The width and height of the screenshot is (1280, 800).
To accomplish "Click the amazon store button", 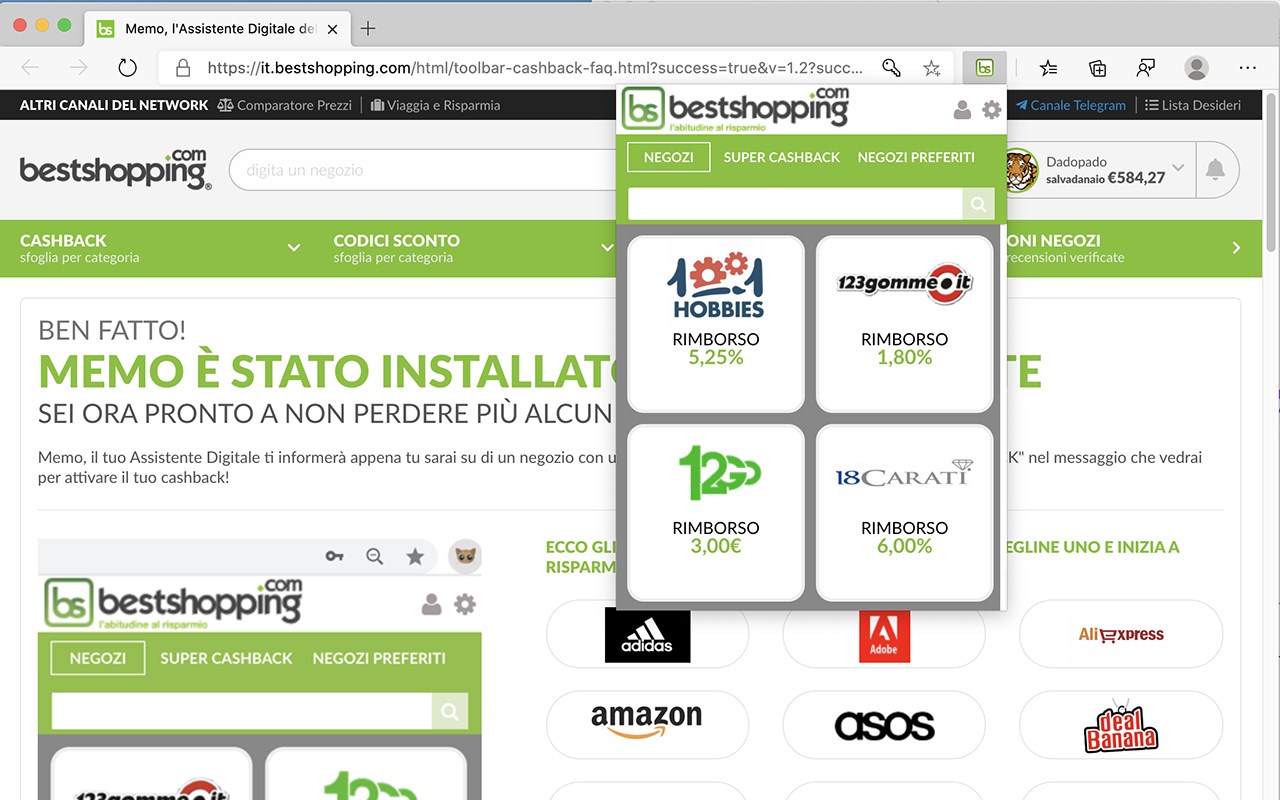I will pyautogui.click(x=647, y=725).
